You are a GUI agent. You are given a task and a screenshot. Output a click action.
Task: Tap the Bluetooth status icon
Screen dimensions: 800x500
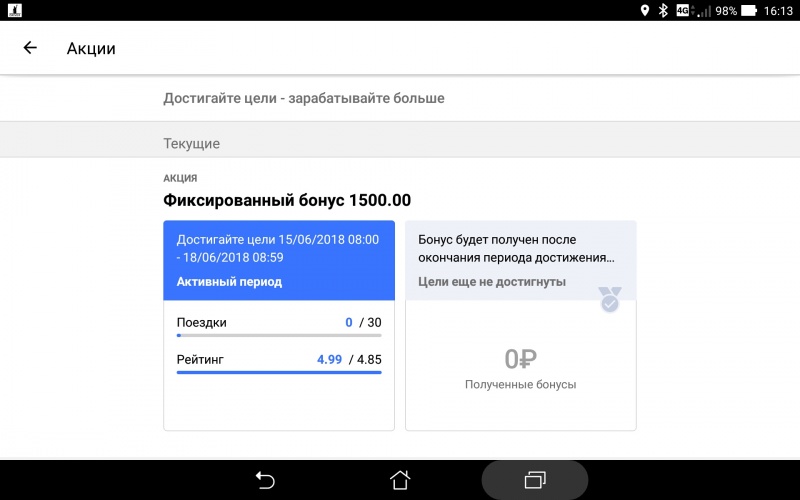click(663, 10)
